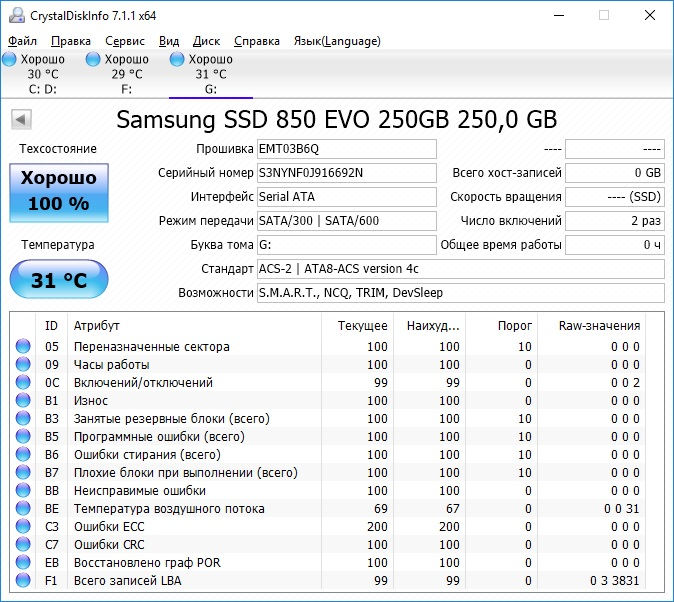
Task: Click status icon for attribute B1 Износ
Action: point(23,400)
